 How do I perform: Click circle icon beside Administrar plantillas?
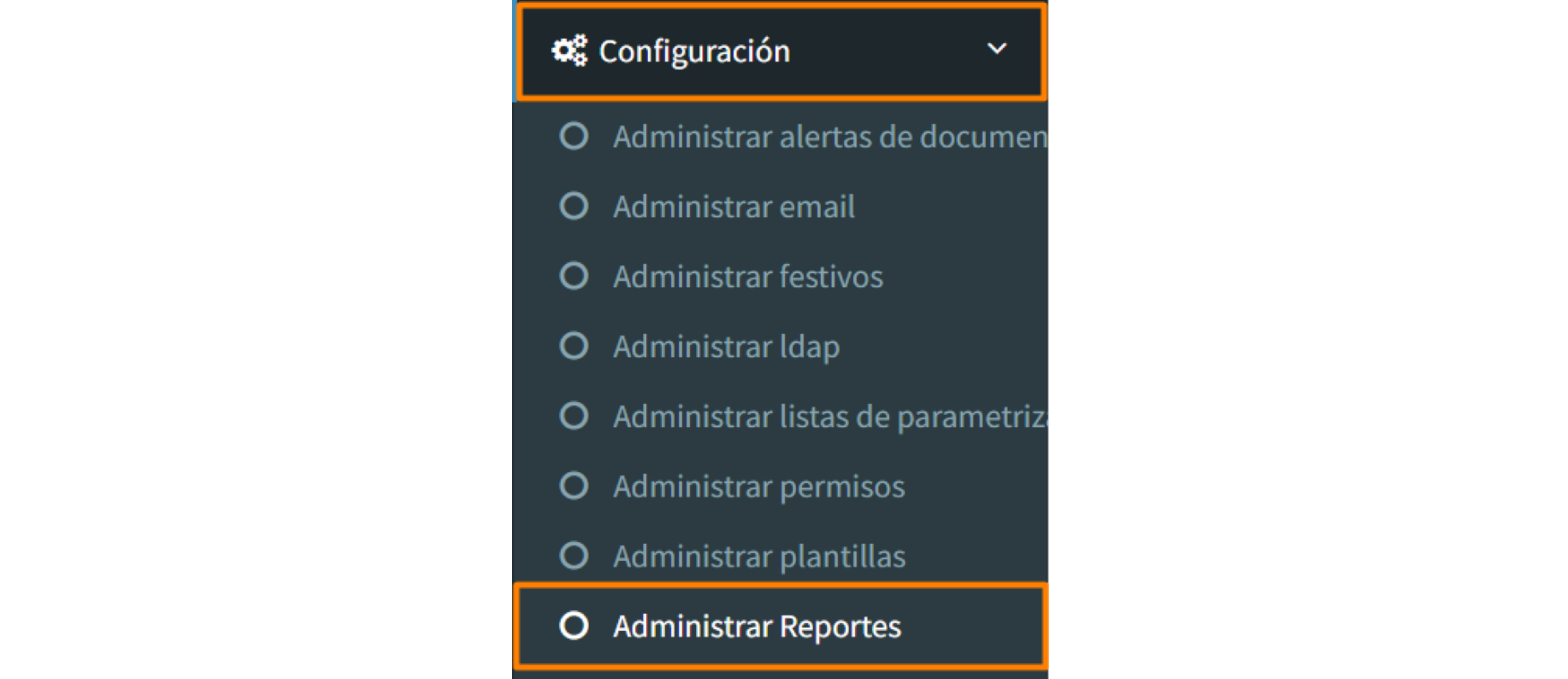click(573, 555)
